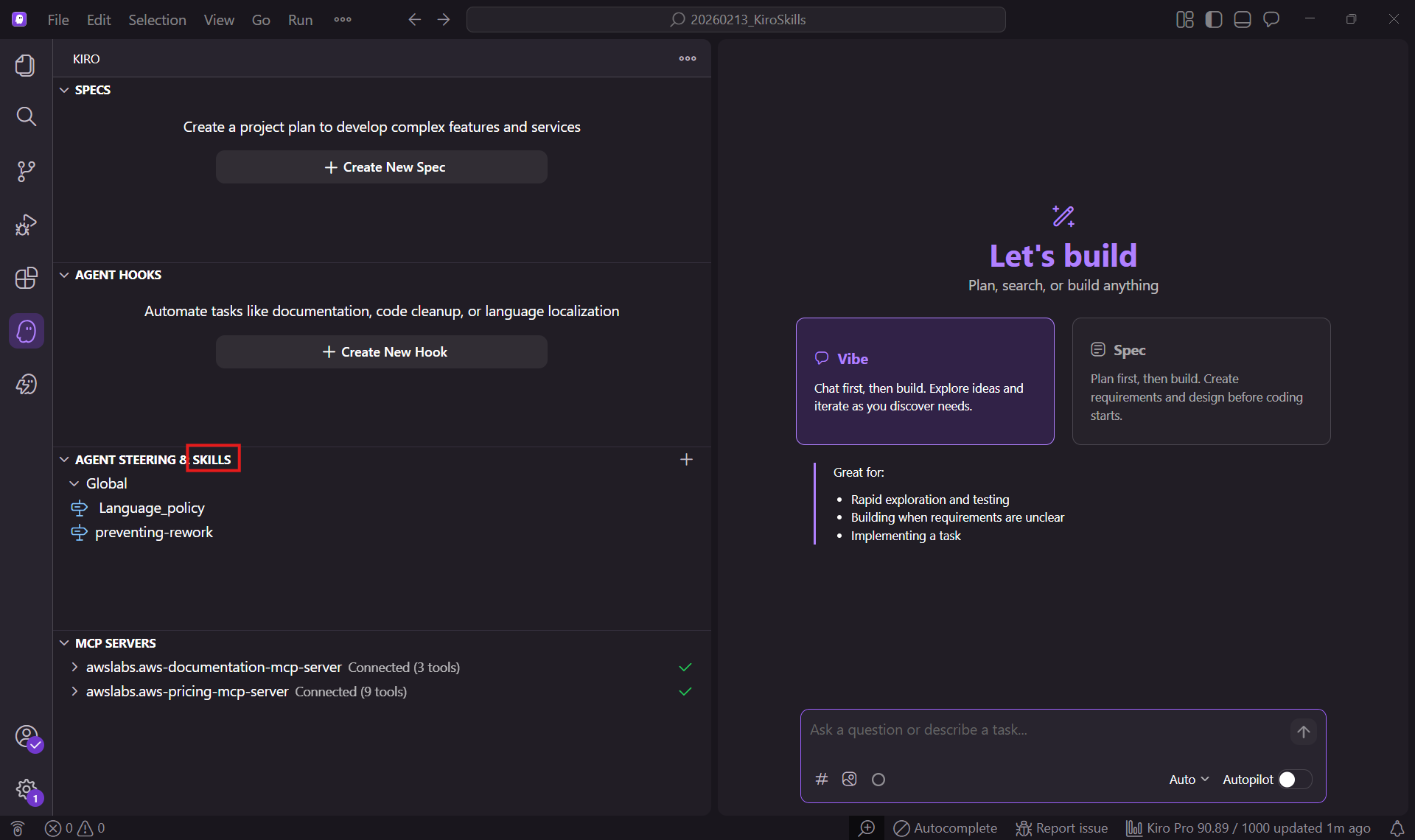Click the Create New Spec button

pos(382,167)
